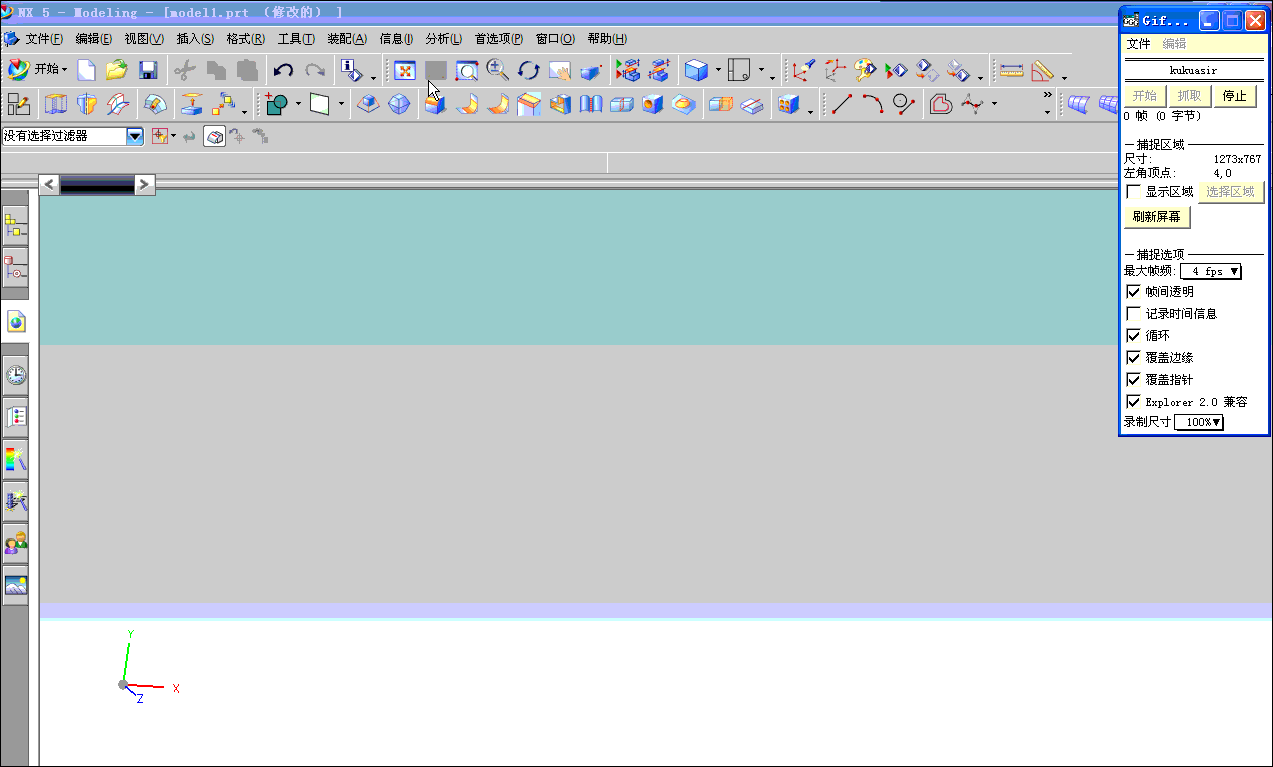Click the right scroll arrow above viewport
The image size is (1273, 767).
(x=145, y=184)
